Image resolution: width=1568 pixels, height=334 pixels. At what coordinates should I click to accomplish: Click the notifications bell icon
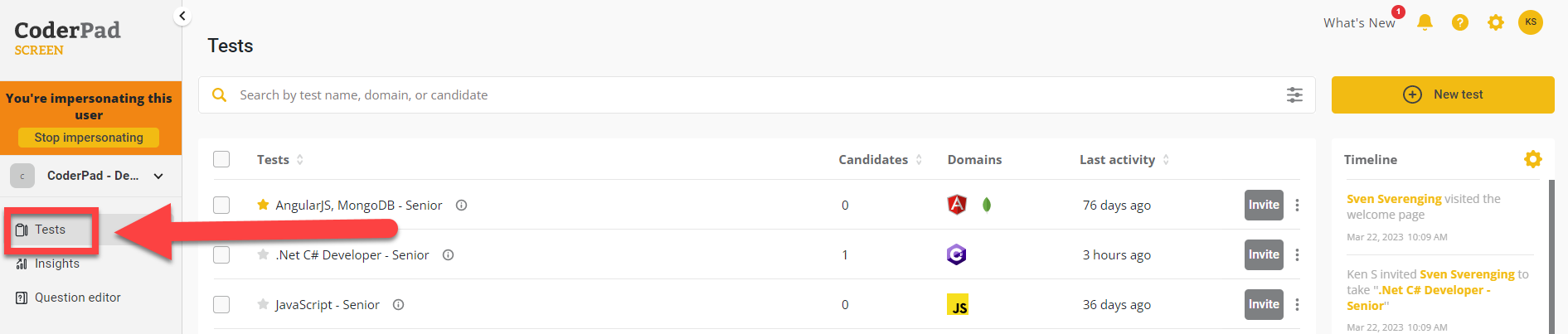point(1425,22)
